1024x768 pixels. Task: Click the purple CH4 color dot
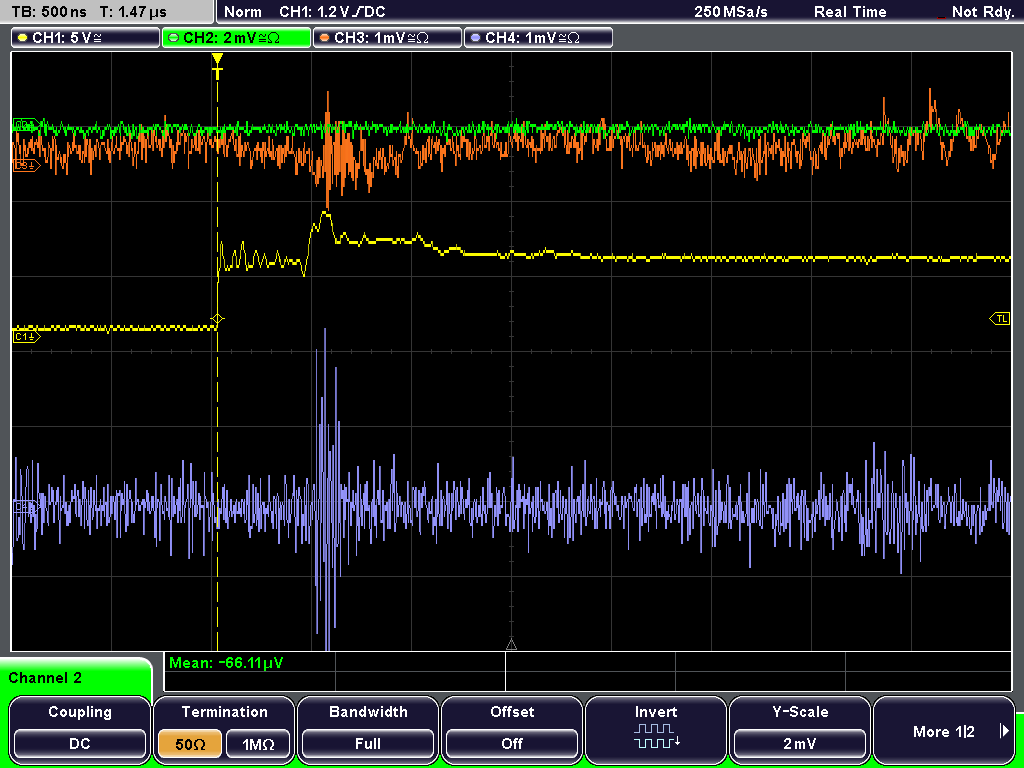(475, 38)
